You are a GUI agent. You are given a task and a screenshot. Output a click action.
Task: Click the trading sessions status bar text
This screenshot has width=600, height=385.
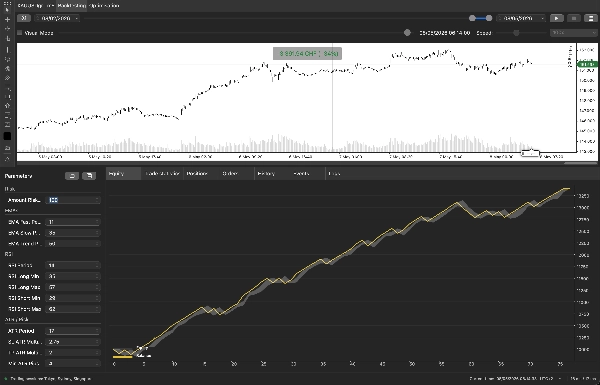click(51, 379)
